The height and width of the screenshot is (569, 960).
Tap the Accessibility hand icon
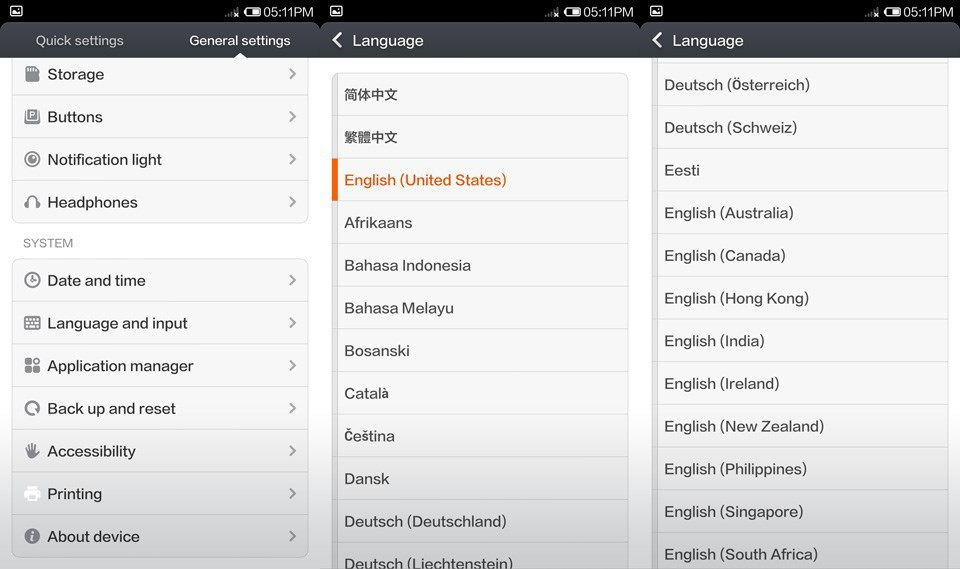click(32, 451)
